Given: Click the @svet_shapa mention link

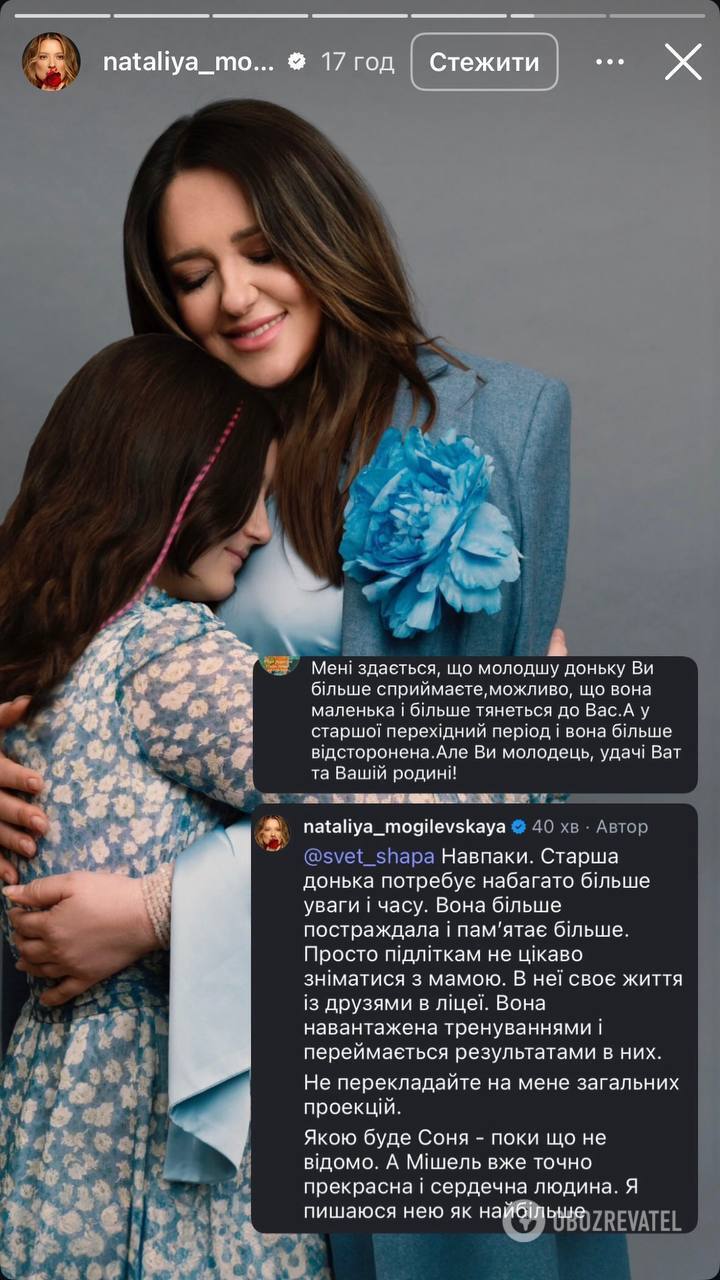Looking at the screenshot, I should [x=368, y=859].
